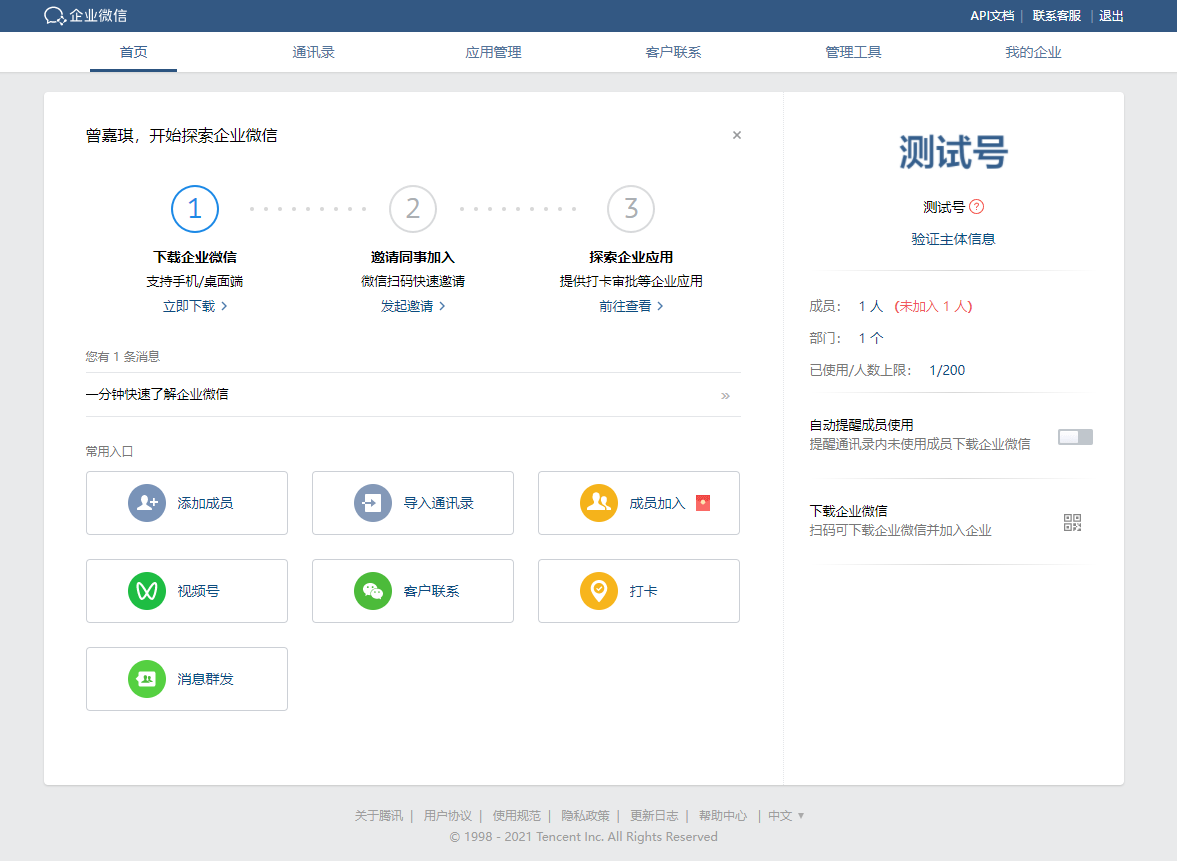
Task: Click the red question mark beside 测试号
Action: pyautogui.click(x=977, y=206)
